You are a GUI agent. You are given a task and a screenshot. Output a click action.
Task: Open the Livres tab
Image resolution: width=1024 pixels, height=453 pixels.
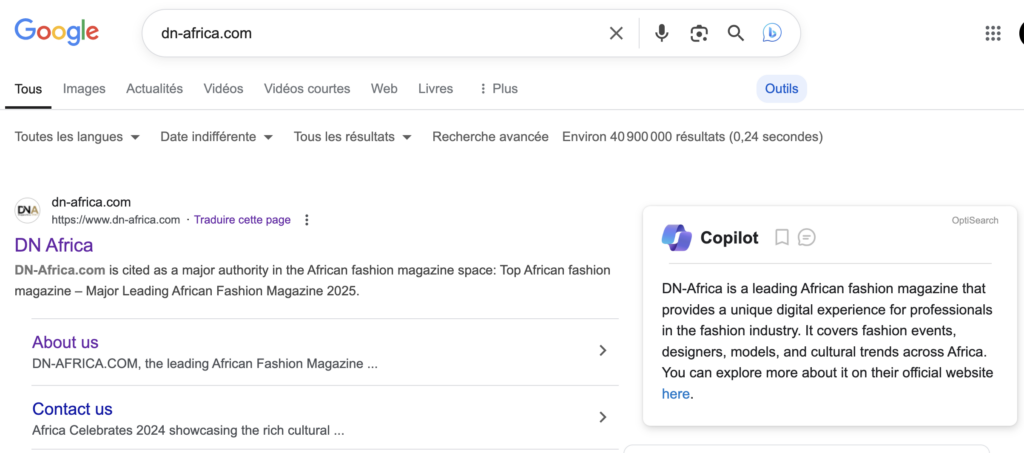(436, 89)
